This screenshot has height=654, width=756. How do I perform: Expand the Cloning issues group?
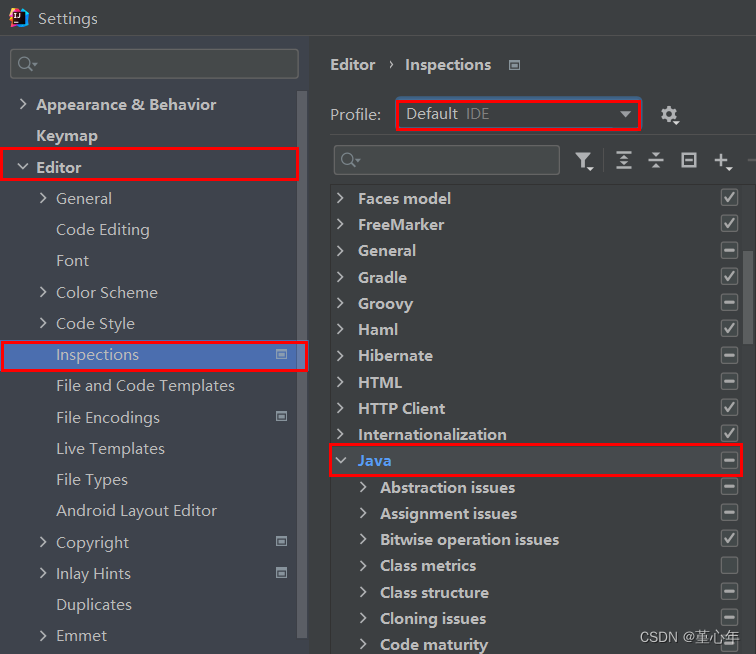363,618
